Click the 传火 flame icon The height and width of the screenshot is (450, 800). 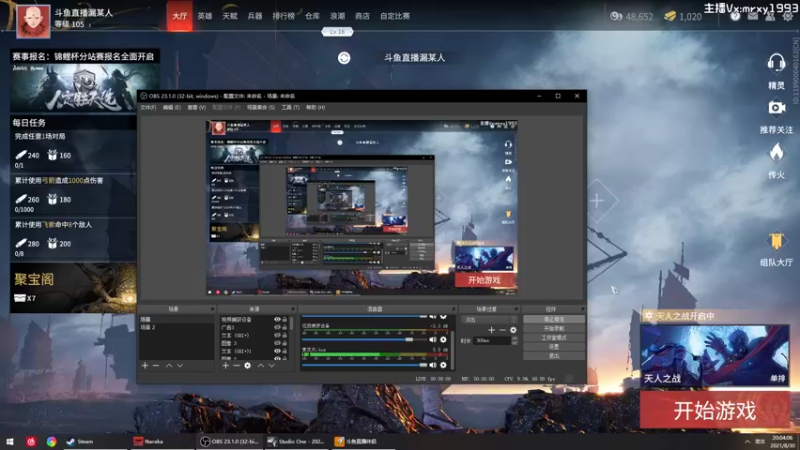[776, 152]
